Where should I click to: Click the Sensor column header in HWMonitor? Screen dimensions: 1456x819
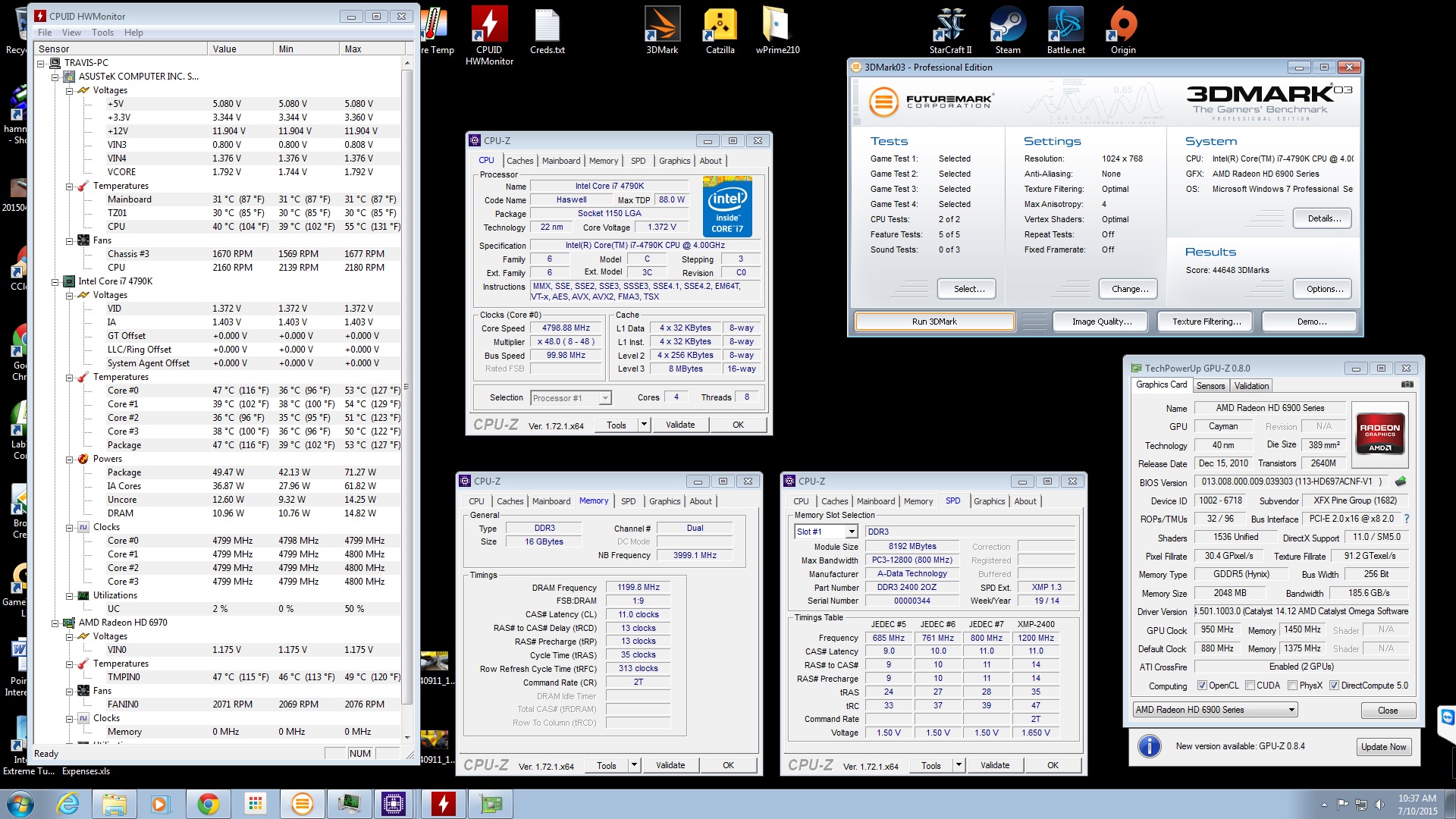coord(121,49)
